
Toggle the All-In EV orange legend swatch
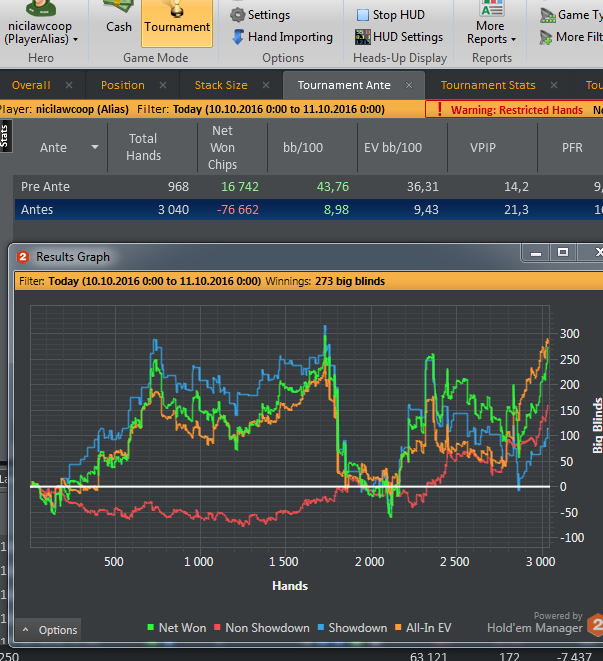point(398,627)
